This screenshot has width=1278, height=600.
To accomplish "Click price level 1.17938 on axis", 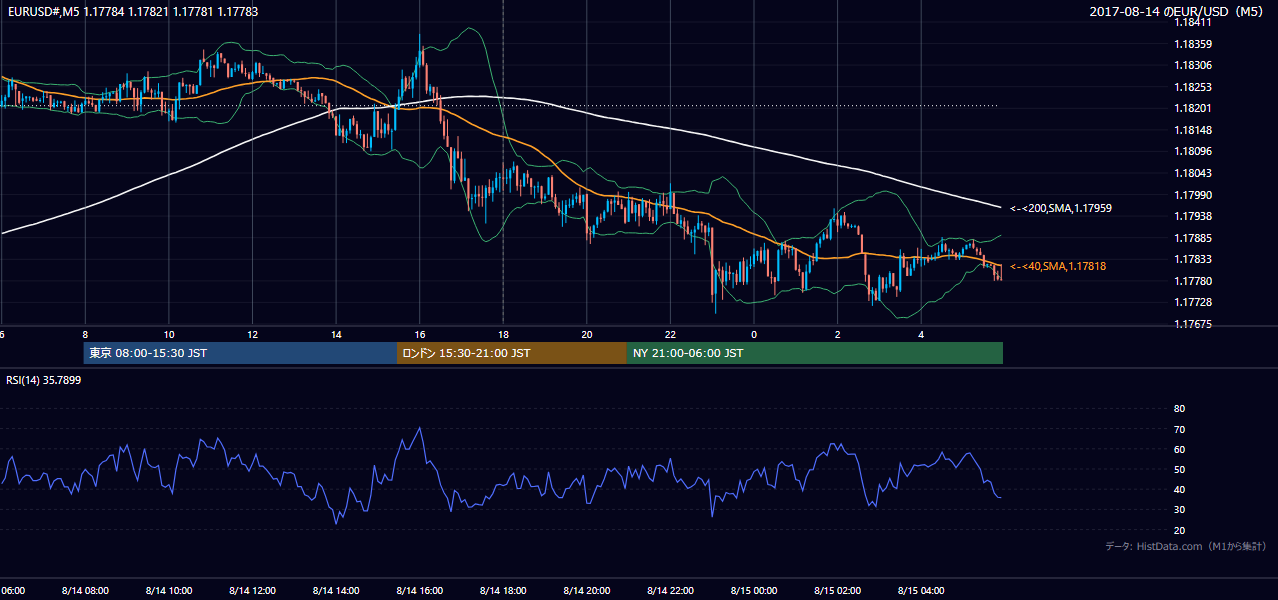I will pos(1192,216).
